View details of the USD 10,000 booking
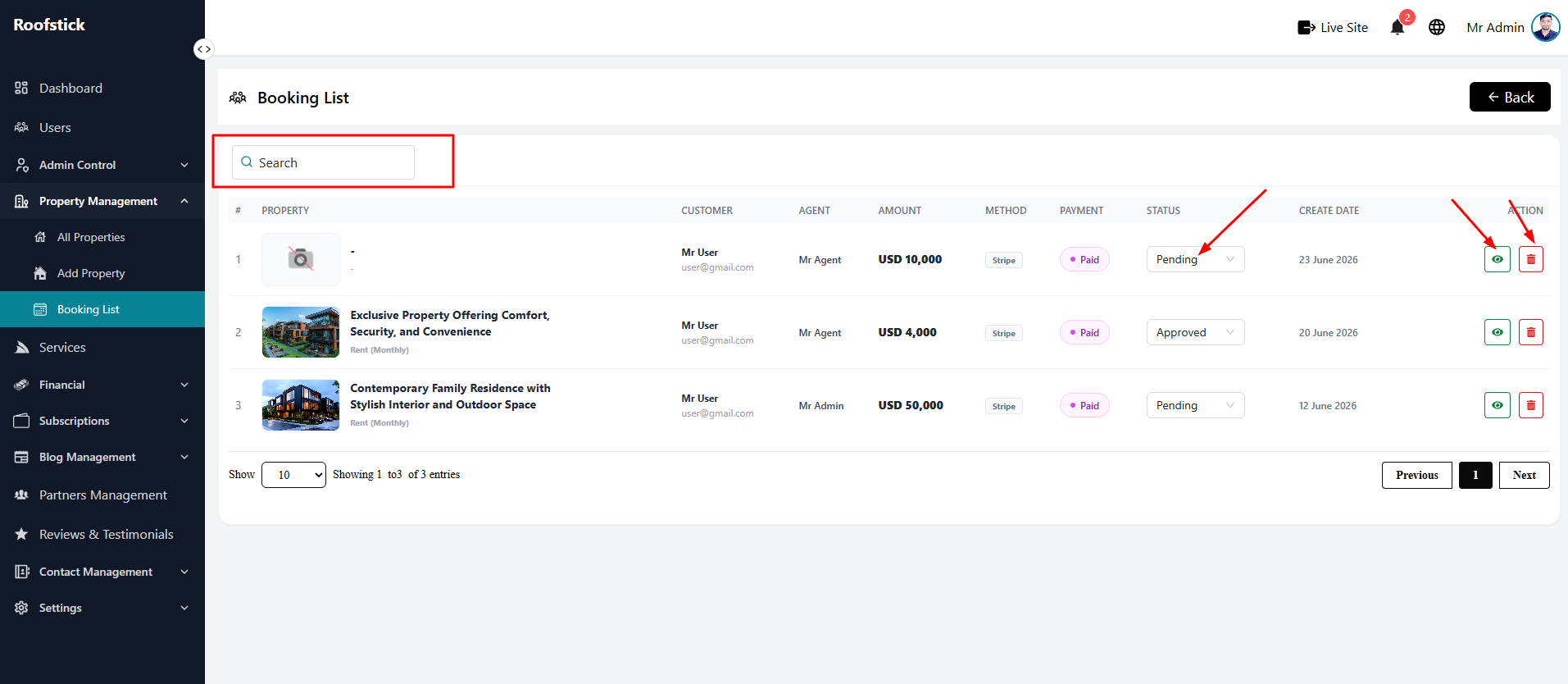The height and width of the screenshot is (684, 1568). click(1497, 259)
